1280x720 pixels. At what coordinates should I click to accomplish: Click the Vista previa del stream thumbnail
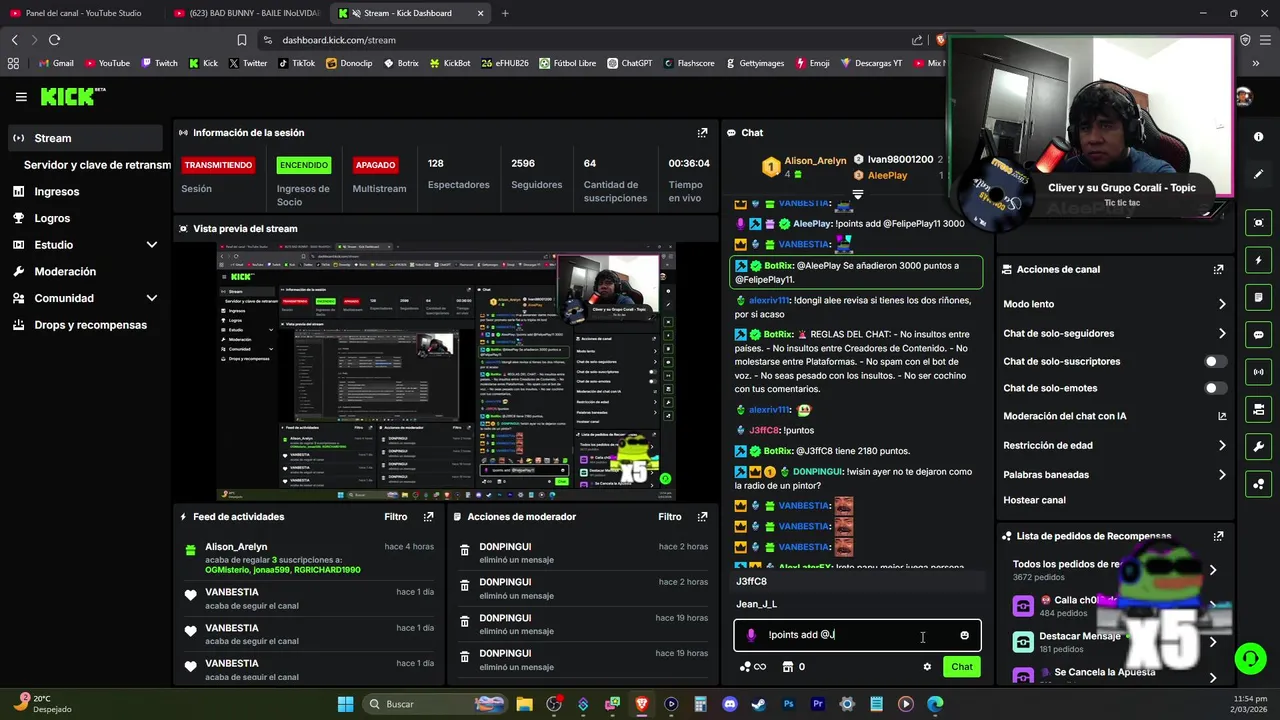[446, 370]
